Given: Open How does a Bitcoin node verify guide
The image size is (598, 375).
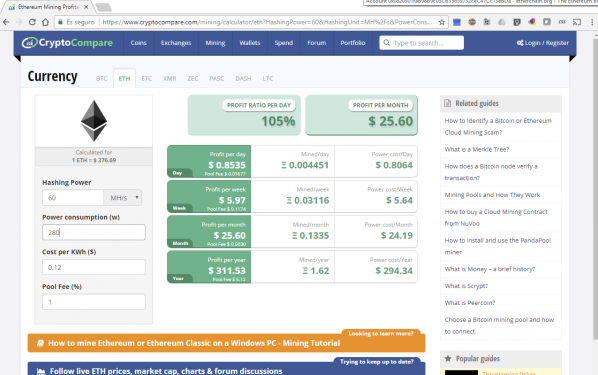Looking at the screenshot, I should tap(491, 172).
